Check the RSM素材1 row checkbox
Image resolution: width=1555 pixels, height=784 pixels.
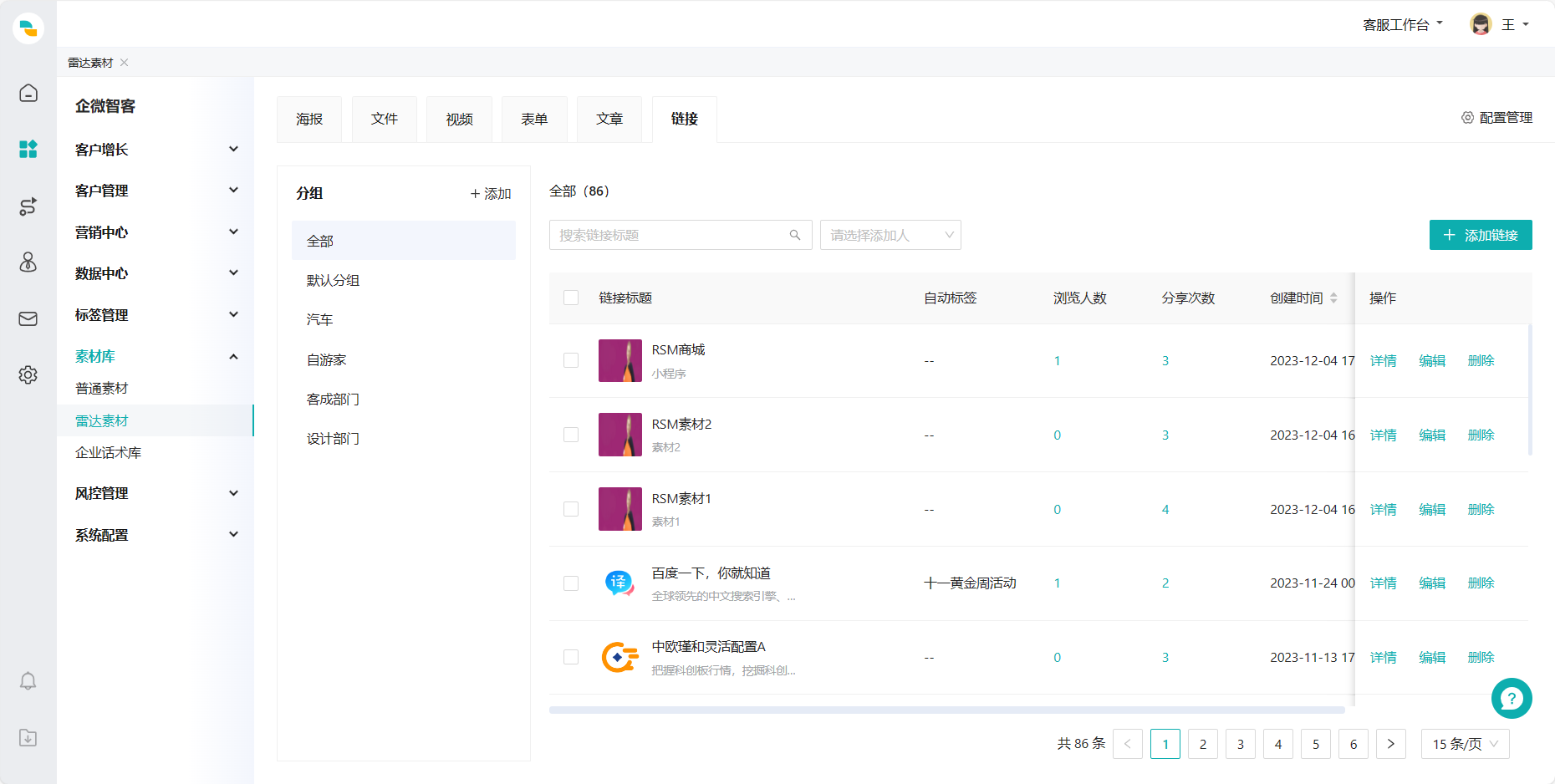coord(571,509)
